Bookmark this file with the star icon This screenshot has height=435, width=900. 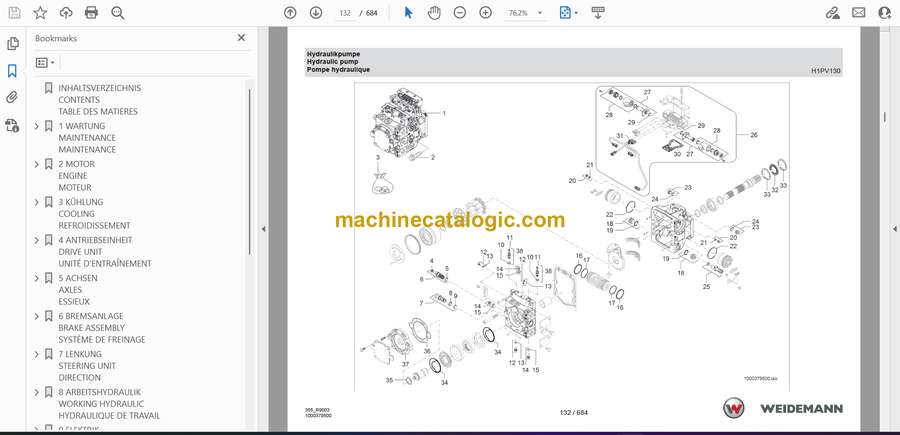coord(40,13)
